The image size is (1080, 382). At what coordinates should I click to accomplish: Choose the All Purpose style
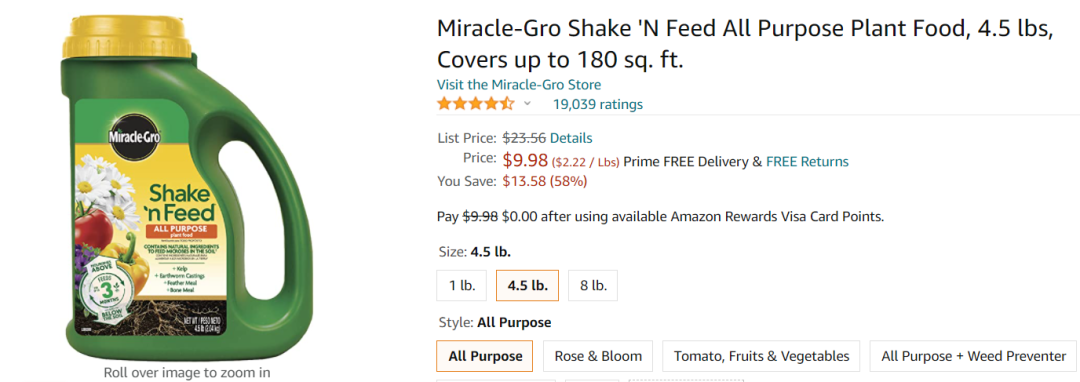pyautogui.click(x=485, y=356)
